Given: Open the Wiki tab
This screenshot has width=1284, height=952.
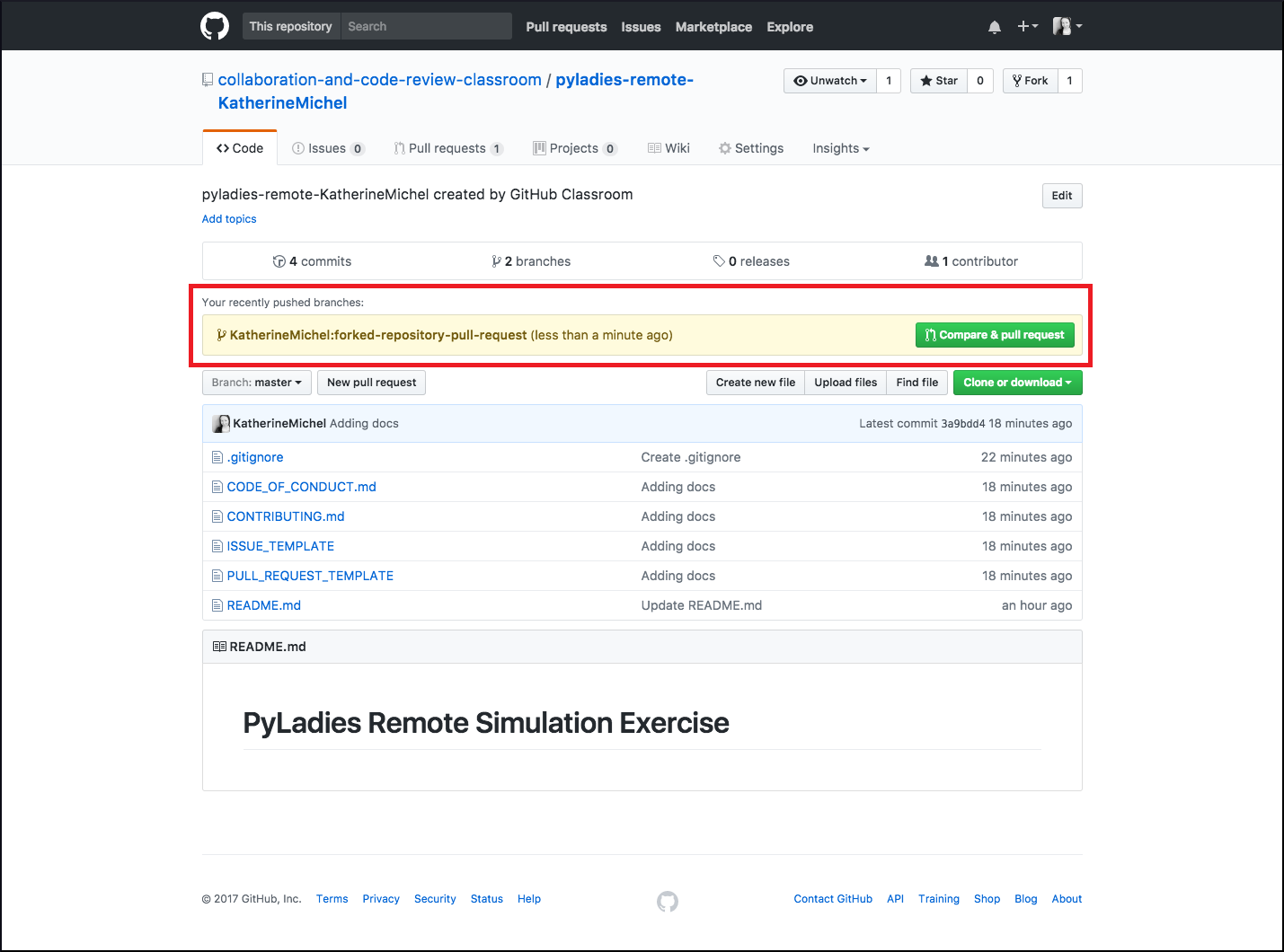Looking at the screenshot, I should [669, 148].
